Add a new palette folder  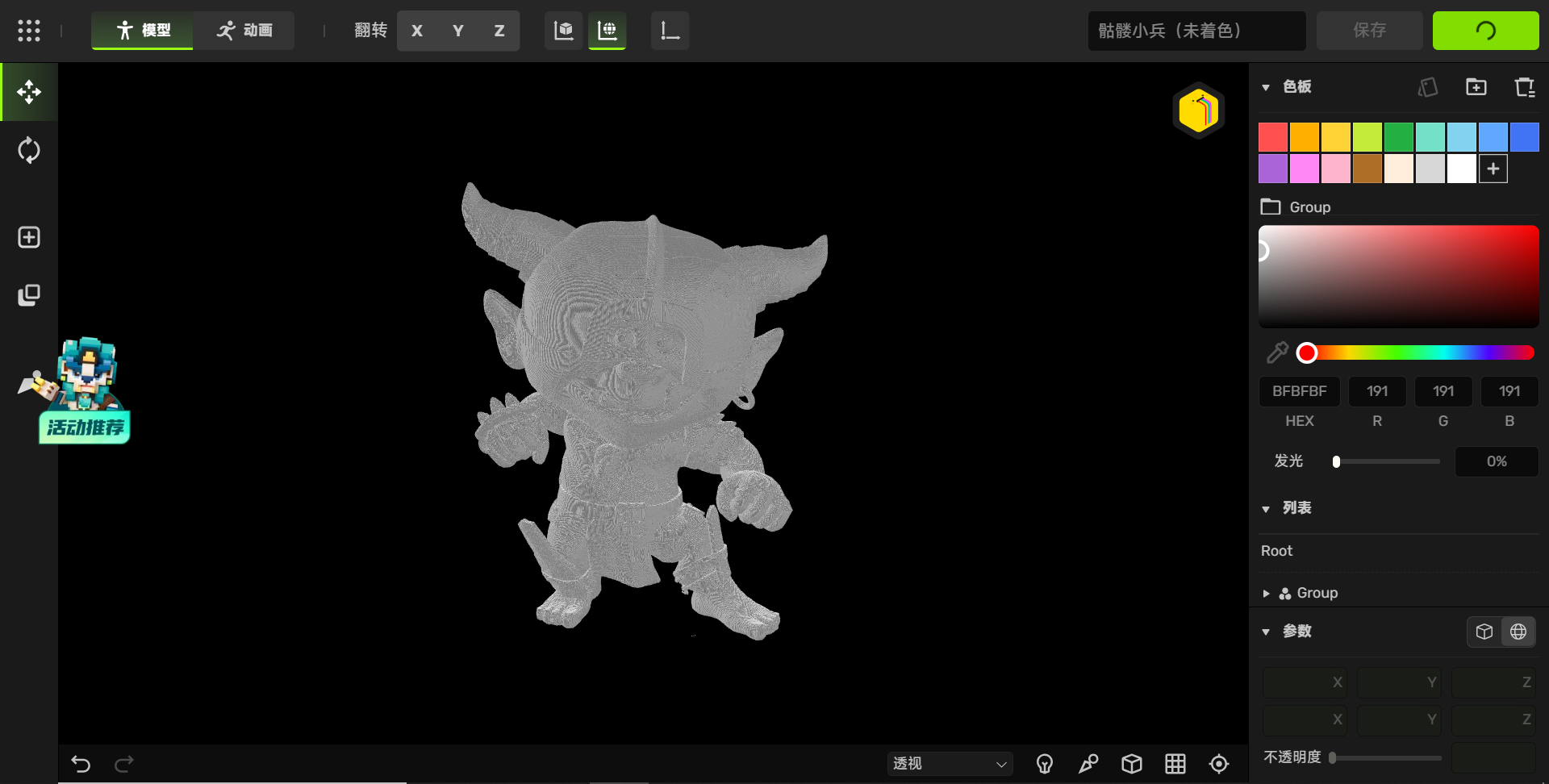click(x=1476, y=87)
